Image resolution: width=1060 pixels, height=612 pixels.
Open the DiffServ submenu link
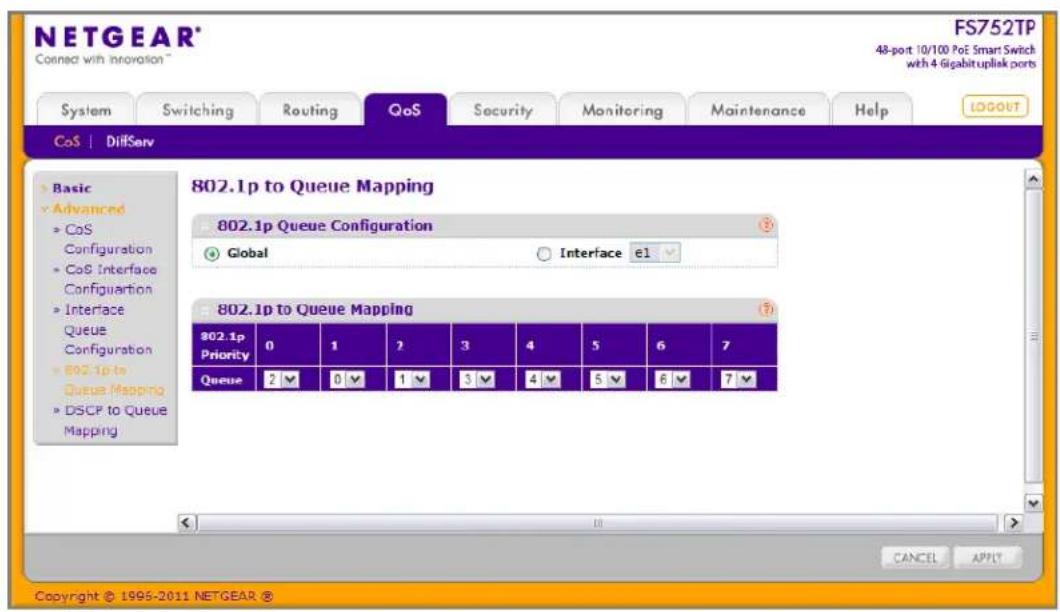(x=130, y=141)
